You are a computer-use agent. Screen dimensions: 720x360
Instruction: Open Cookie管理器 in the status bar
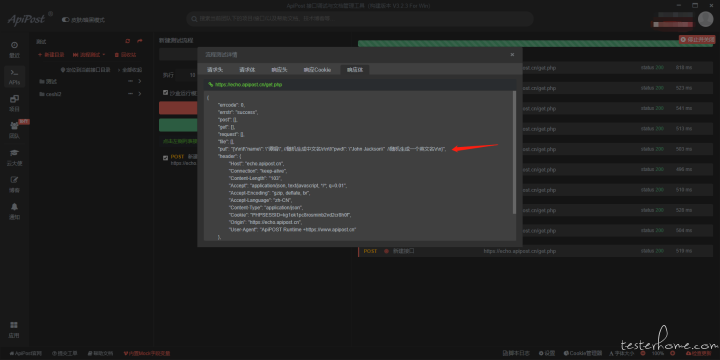(x=583, y=354)
